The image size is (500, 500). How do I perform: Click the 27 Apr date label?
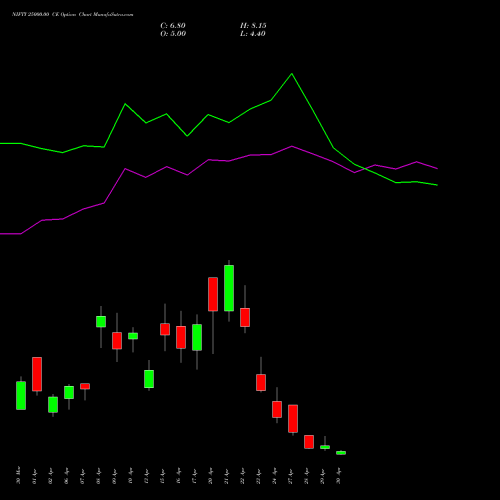pyautogui.click(x=290, y=476)
